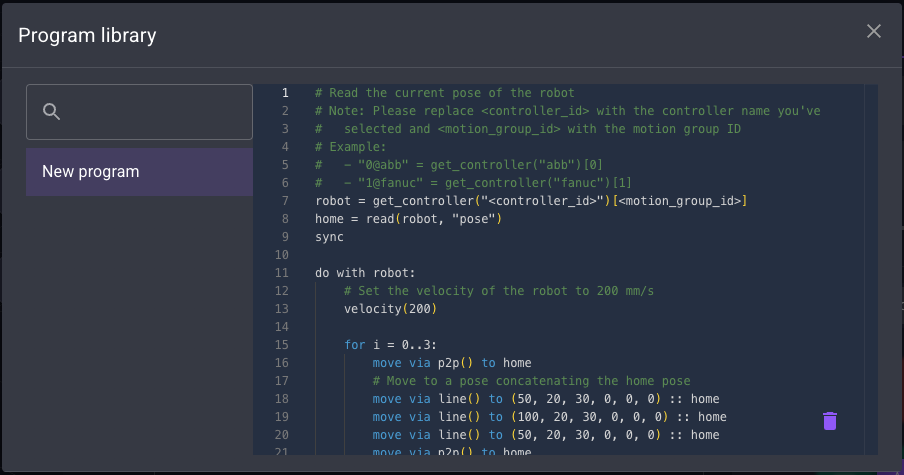Click line number 15 in gutter
The height and width of the screenshot is (475, 904).
click(281, 345)
